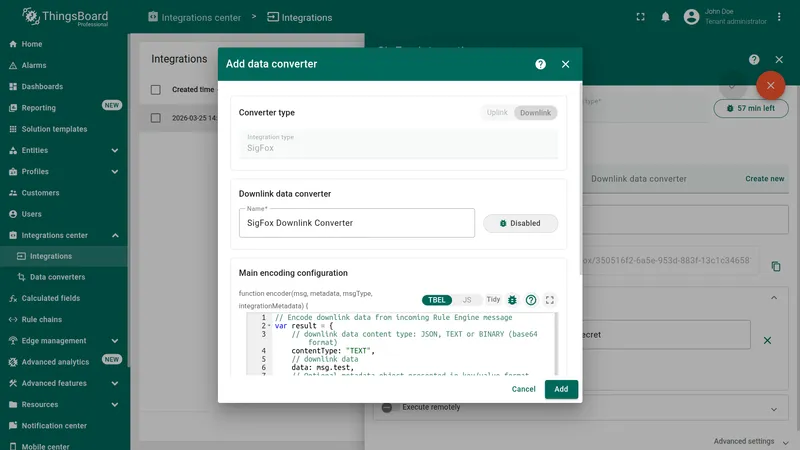The height and width of the screenshot is (450, 800).
Task: Open Calculated fields page
Action: (64, 298)
